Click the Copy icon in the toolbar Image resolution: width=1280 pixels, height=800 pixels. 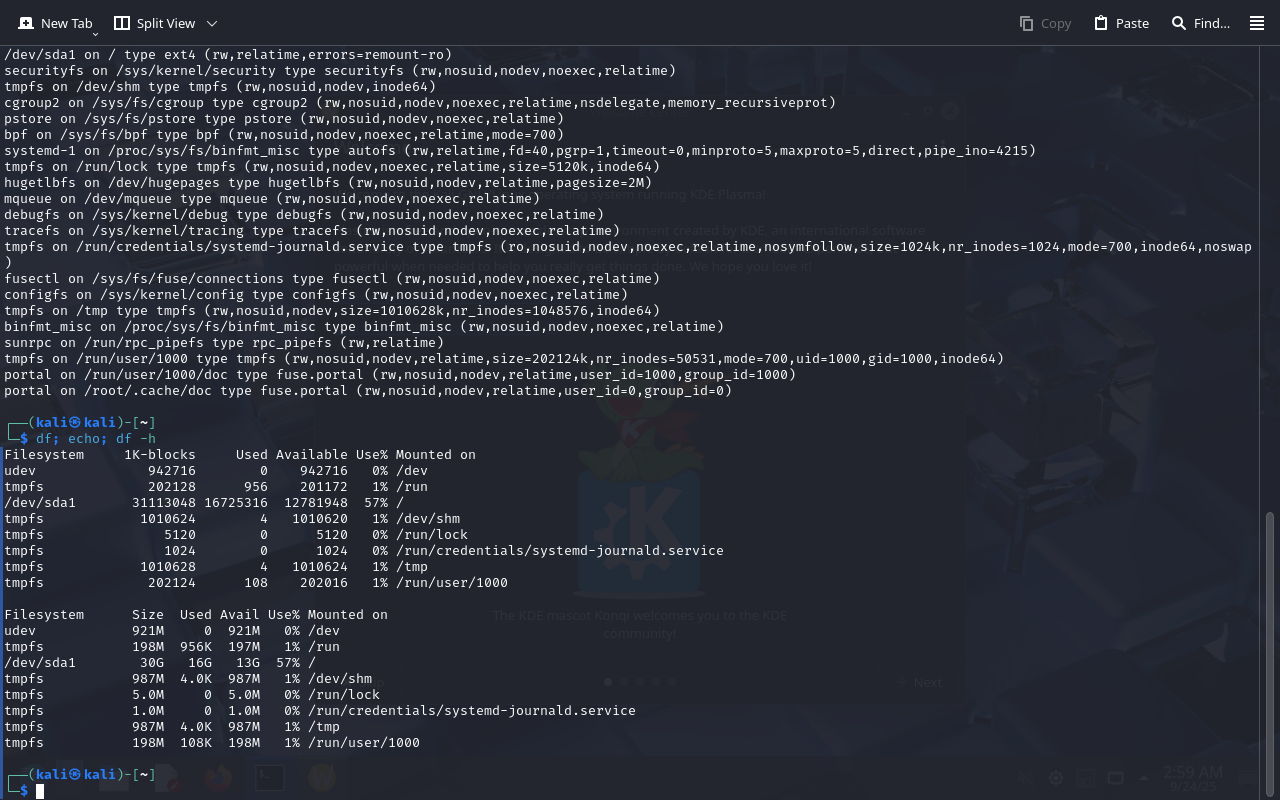[x=1027, y=23]
